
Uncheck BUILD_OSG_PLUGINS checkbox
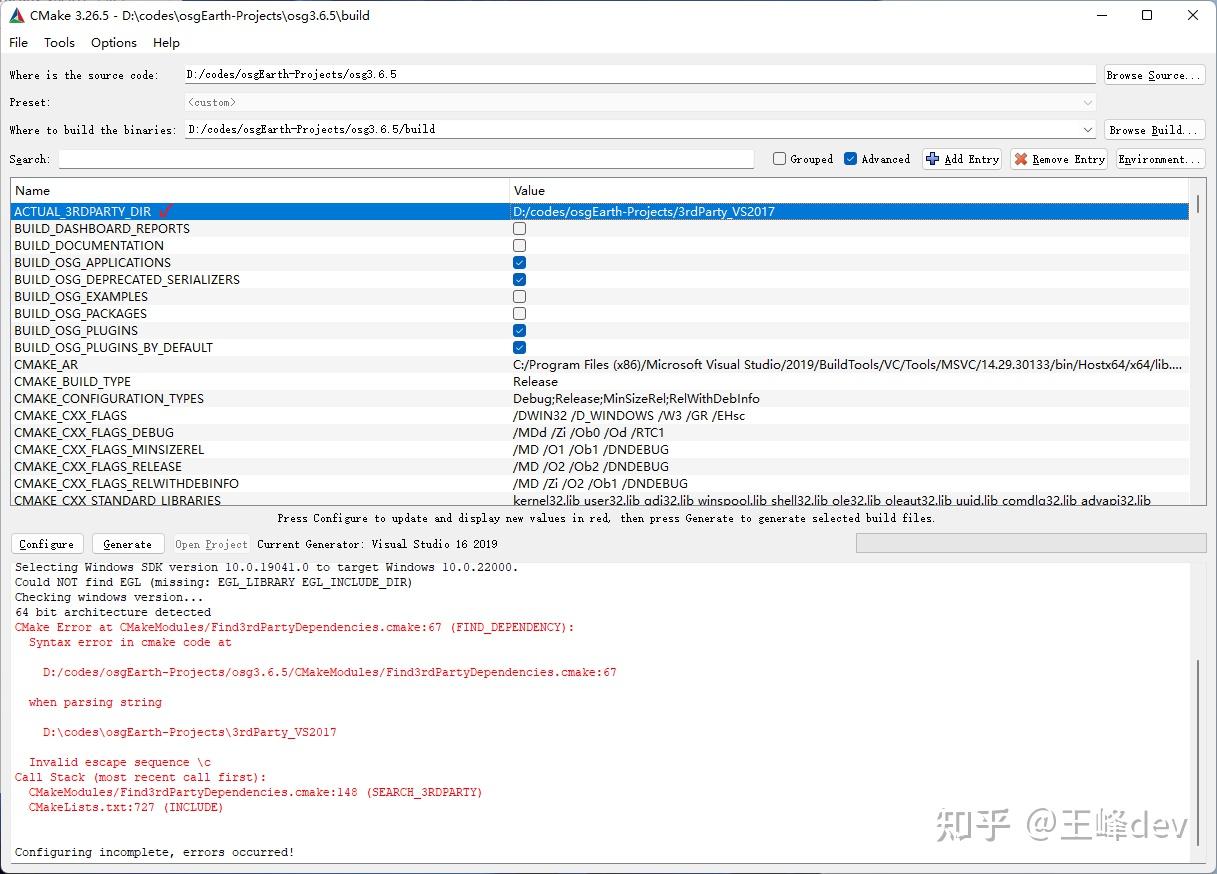coord(519,330)
